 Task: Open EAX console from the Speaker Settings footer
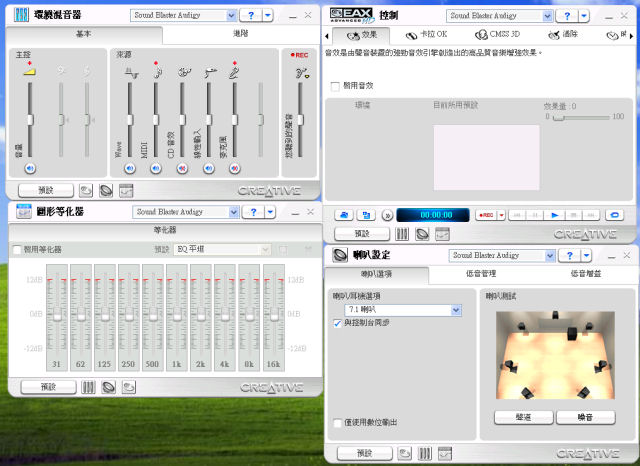pos(404,453)
